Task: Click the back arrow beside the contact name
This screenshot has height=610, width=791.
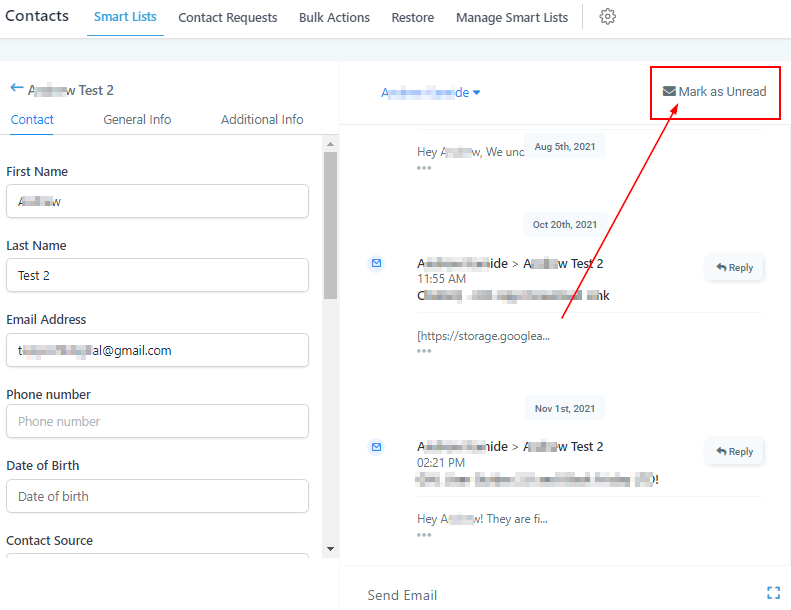Action: (16, 89)
